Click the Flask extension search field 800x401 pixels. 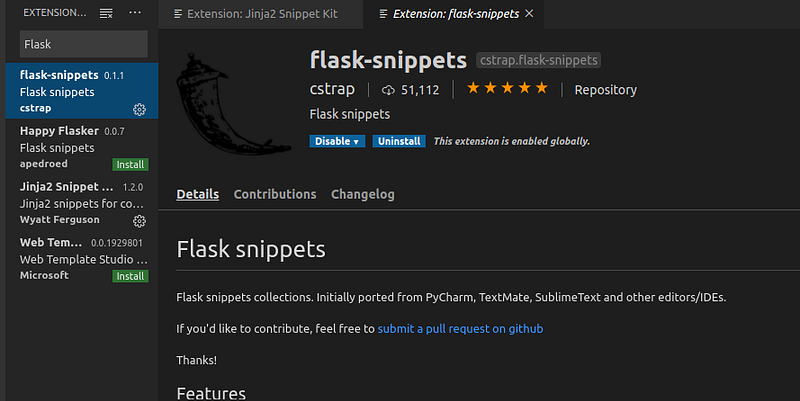click(84, 44)
